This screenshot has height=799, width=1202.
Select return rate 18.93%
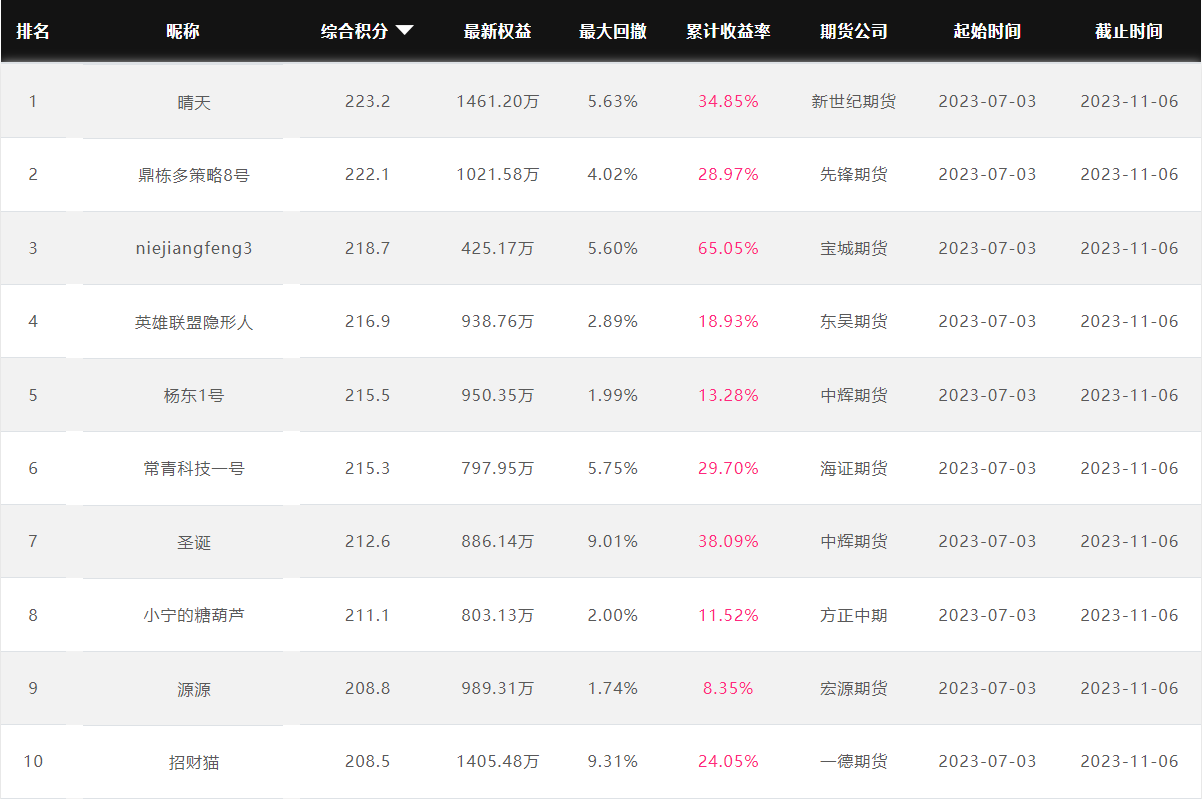[x=729, y=321]
